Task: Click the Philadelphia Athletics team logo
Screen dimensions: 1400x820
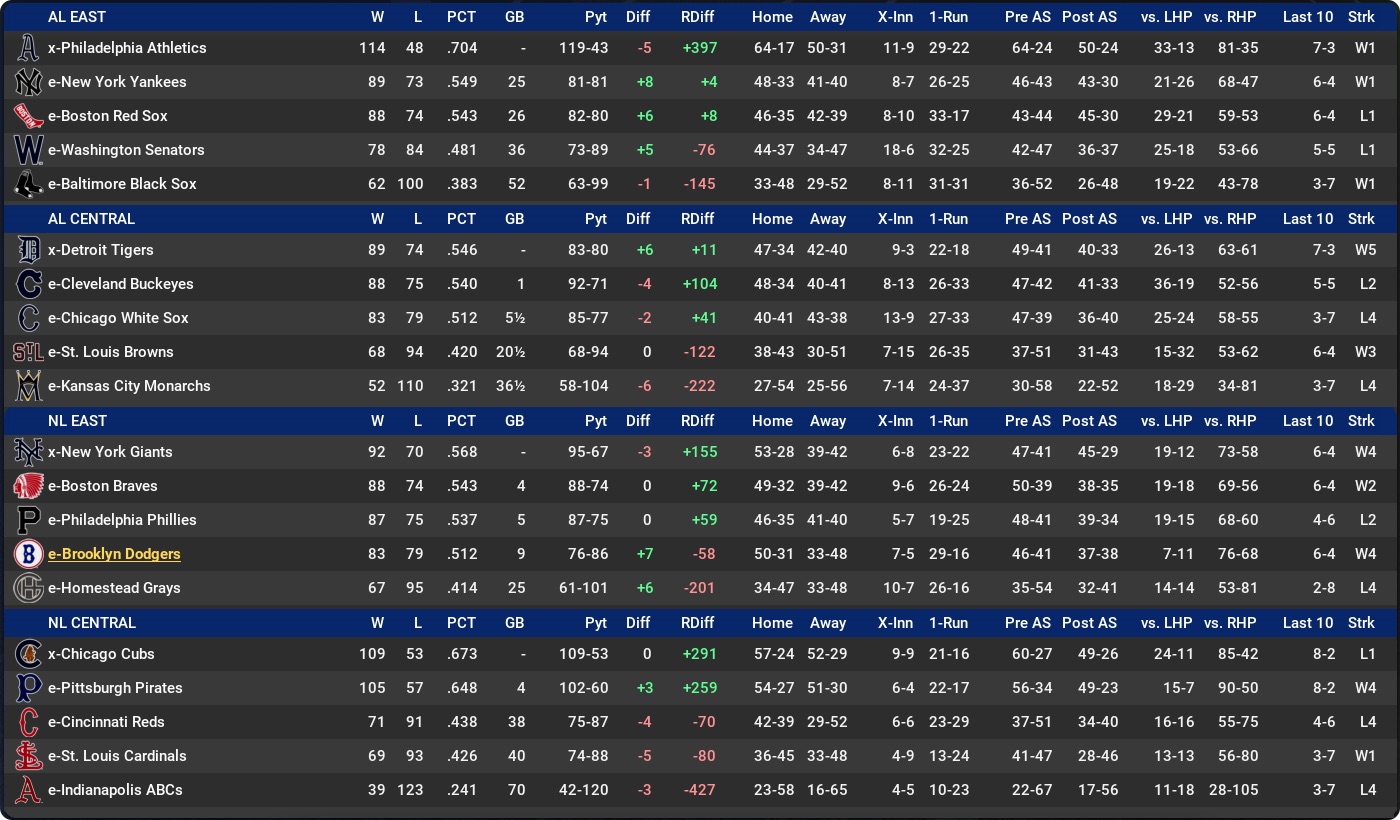Action: coord(28,48)
